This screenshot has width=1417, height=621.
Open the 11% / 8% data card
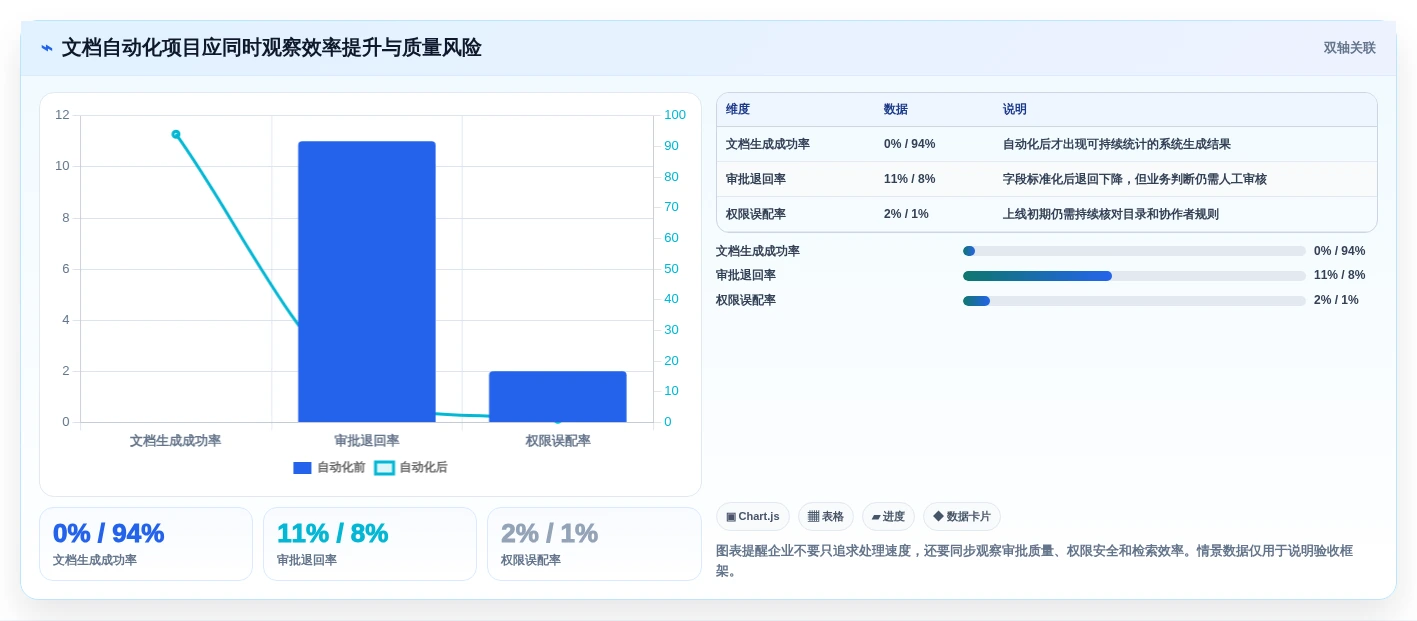click(x=370, y=544)
